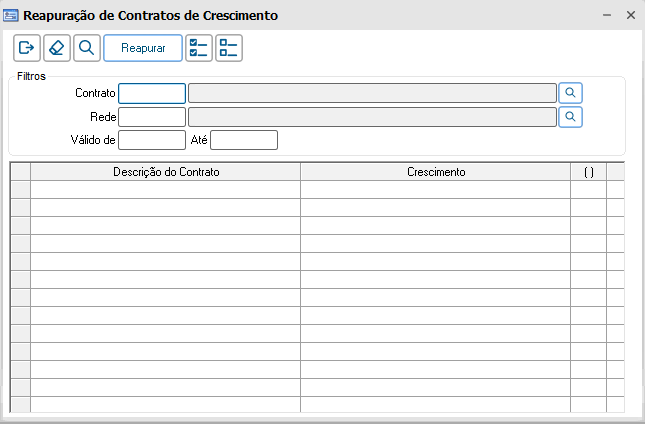Open the Contrato lookup magnifier
This screenshot has width=645, height=424.
[x=570, y=93]
